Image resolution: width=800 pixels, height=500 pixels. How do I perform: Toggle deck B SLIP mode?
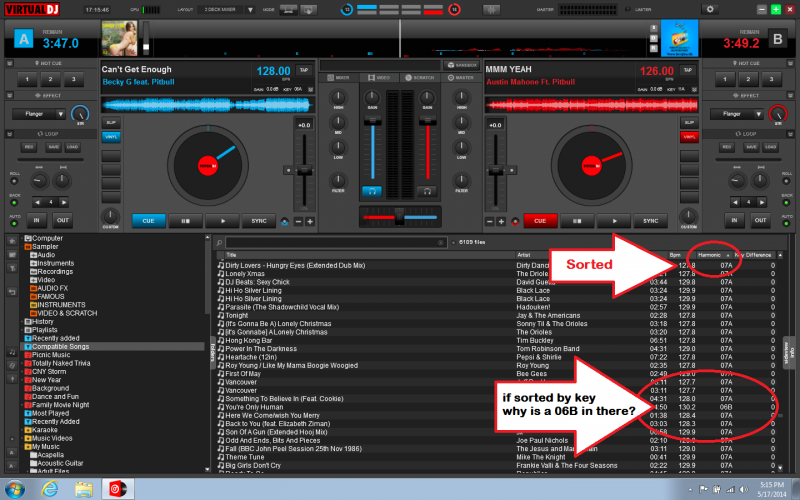[689, 122]
